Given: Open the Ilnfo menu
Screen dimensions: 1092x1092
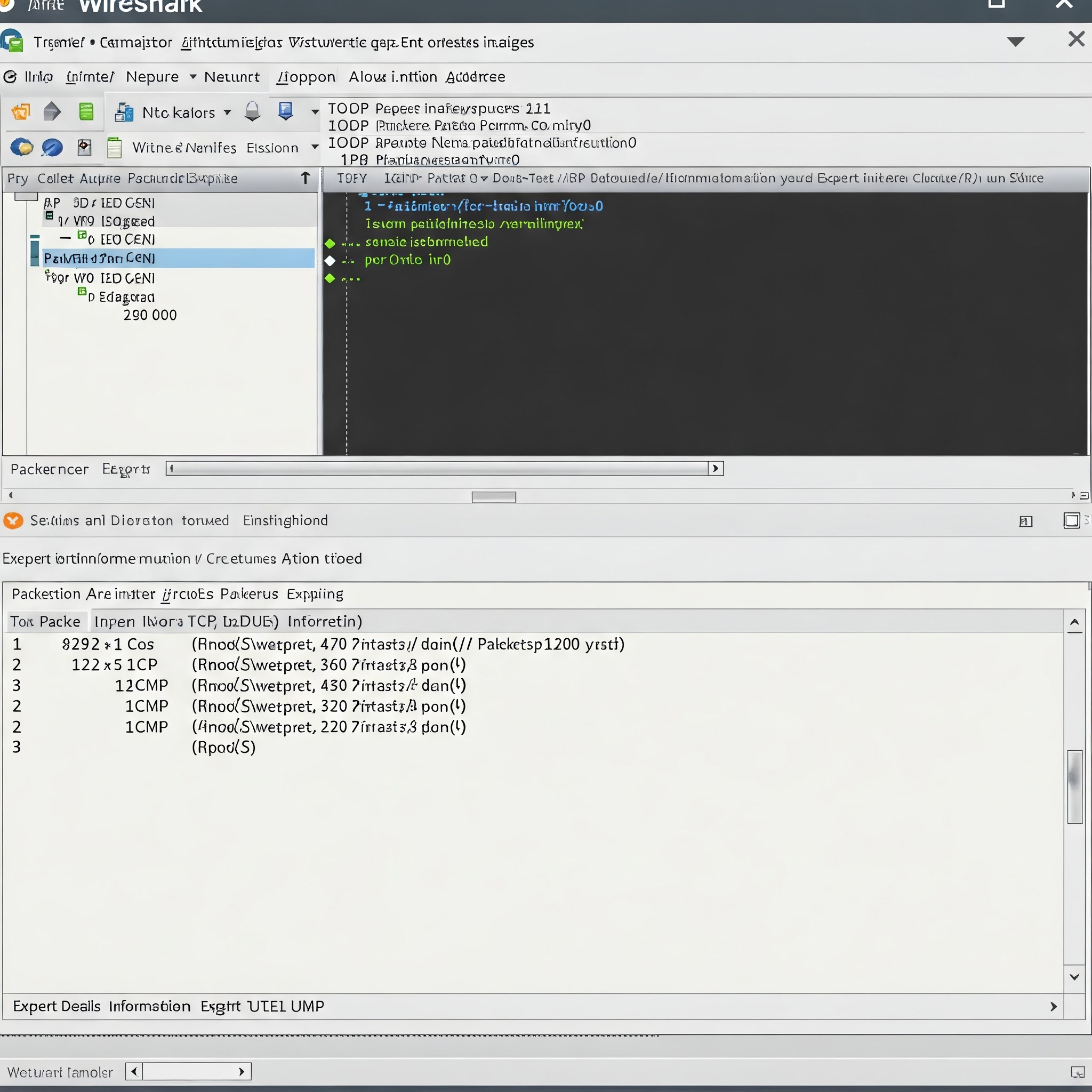Looking at the screenshot, I should pyautogui.click(x=38, y=76).
